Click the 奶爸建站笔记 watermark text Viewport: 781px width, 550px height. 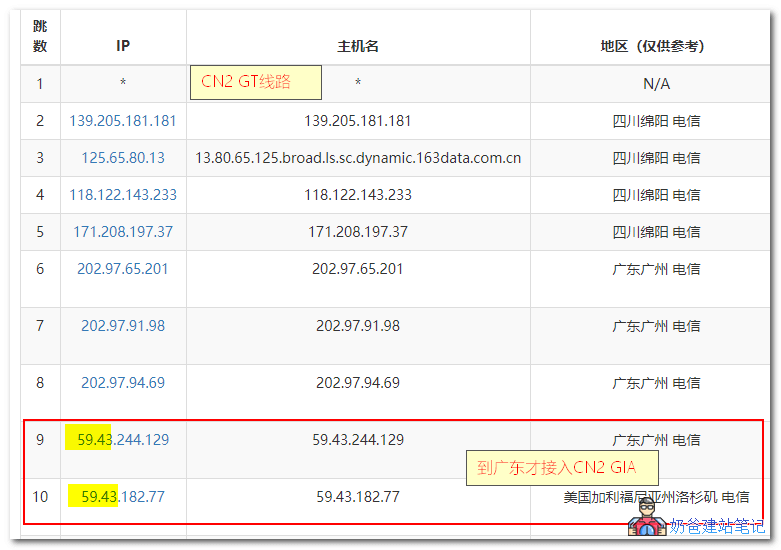click(717, 526)
